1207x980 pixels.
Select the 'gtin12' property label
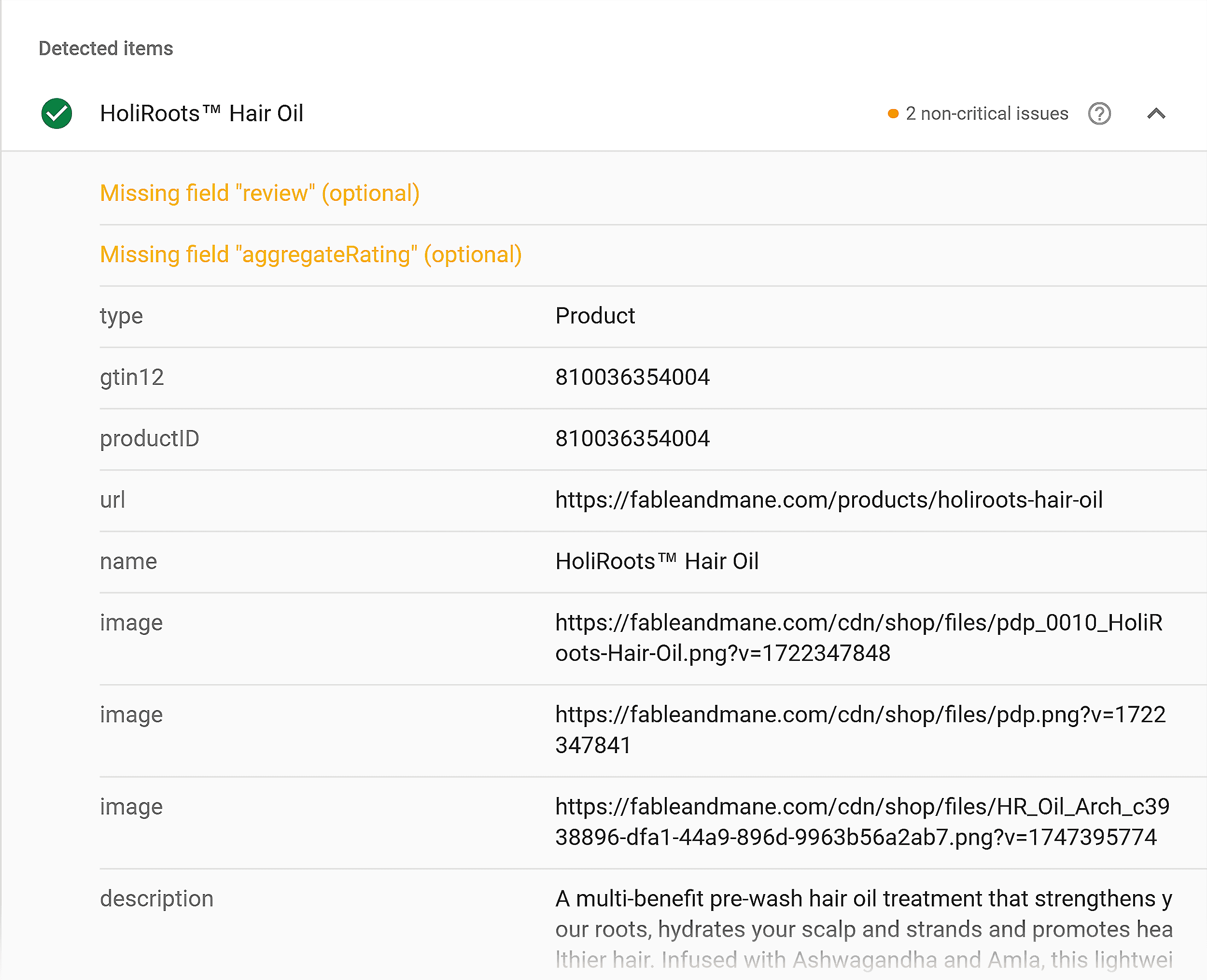point(131,377)
